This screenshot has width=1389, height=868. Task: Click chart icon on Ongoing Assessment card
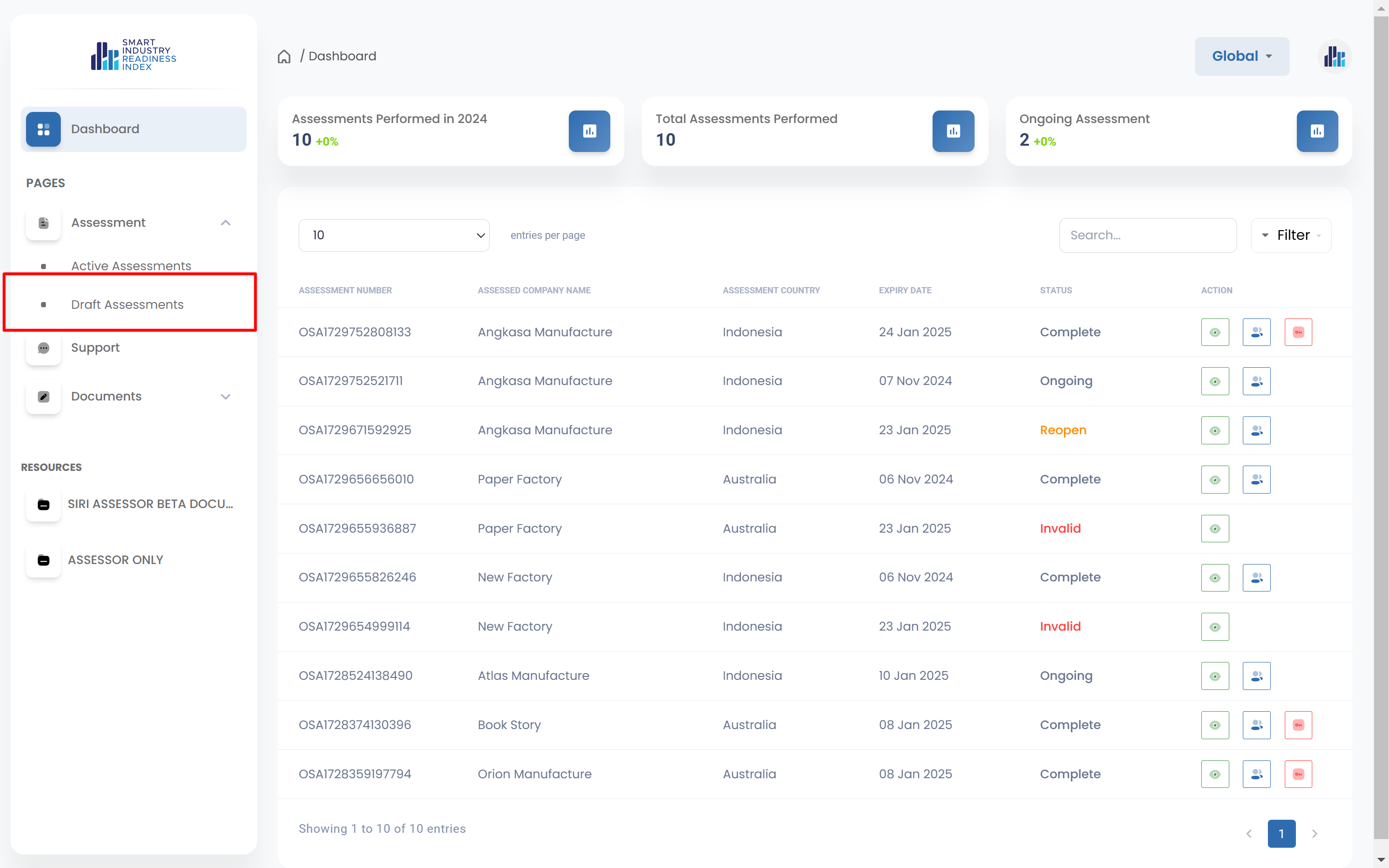pos(1317,131)
